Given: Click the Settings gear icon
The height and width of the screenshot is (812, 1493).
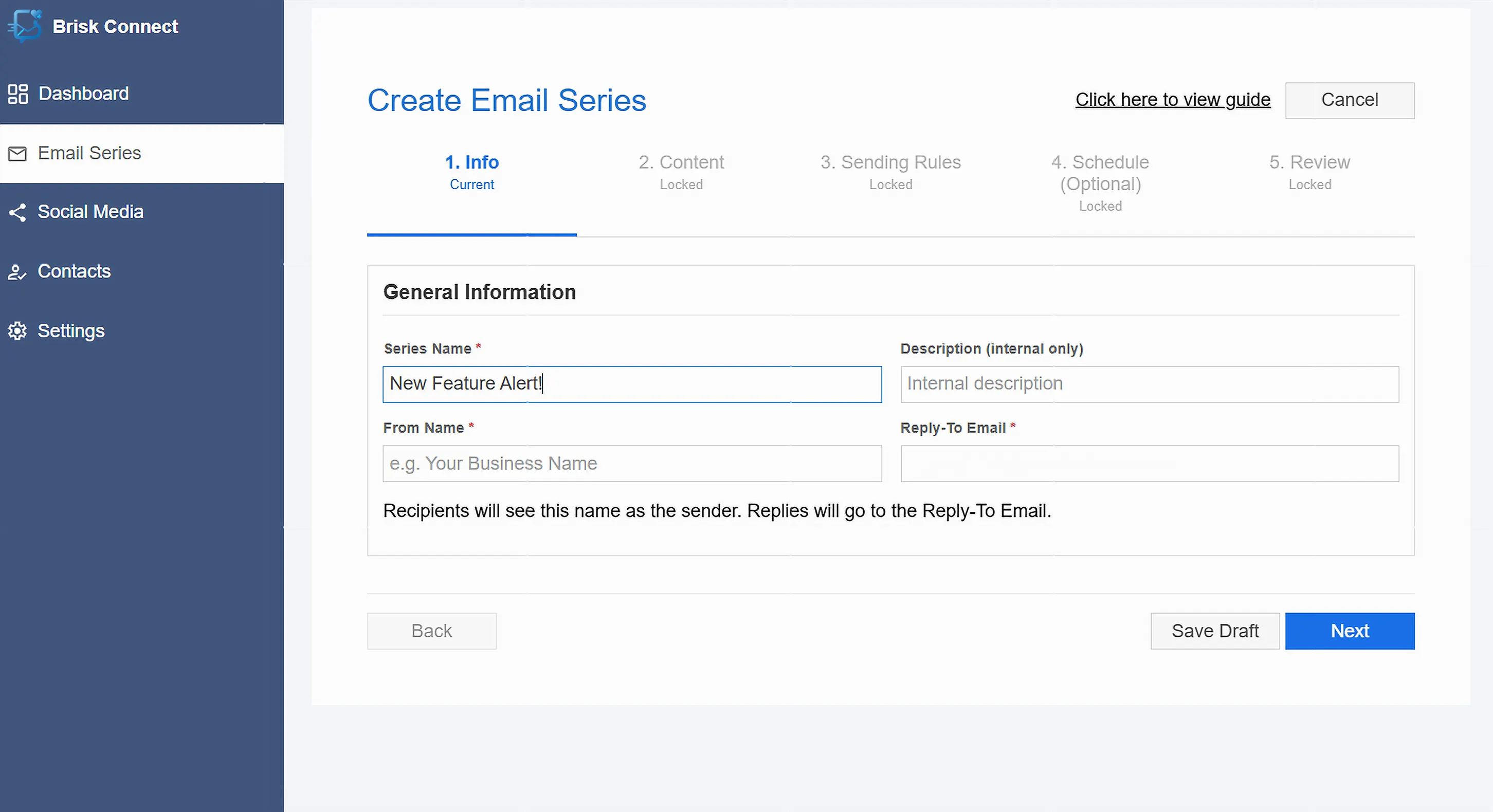Looking at the screenshot, I should pos(17,330).
